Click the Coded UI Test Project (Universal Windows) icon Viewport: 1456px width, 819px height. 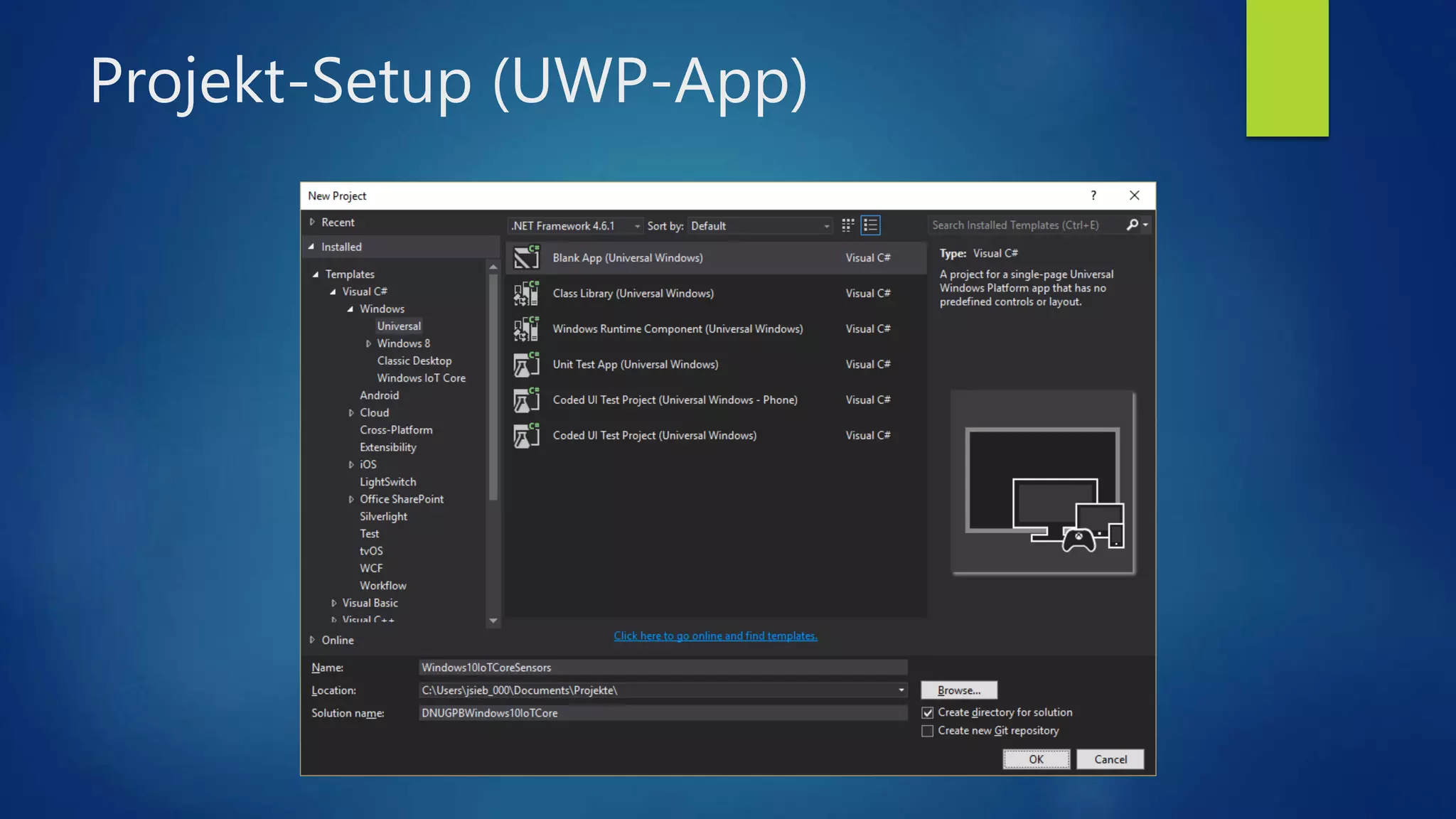tap(527, 435)
